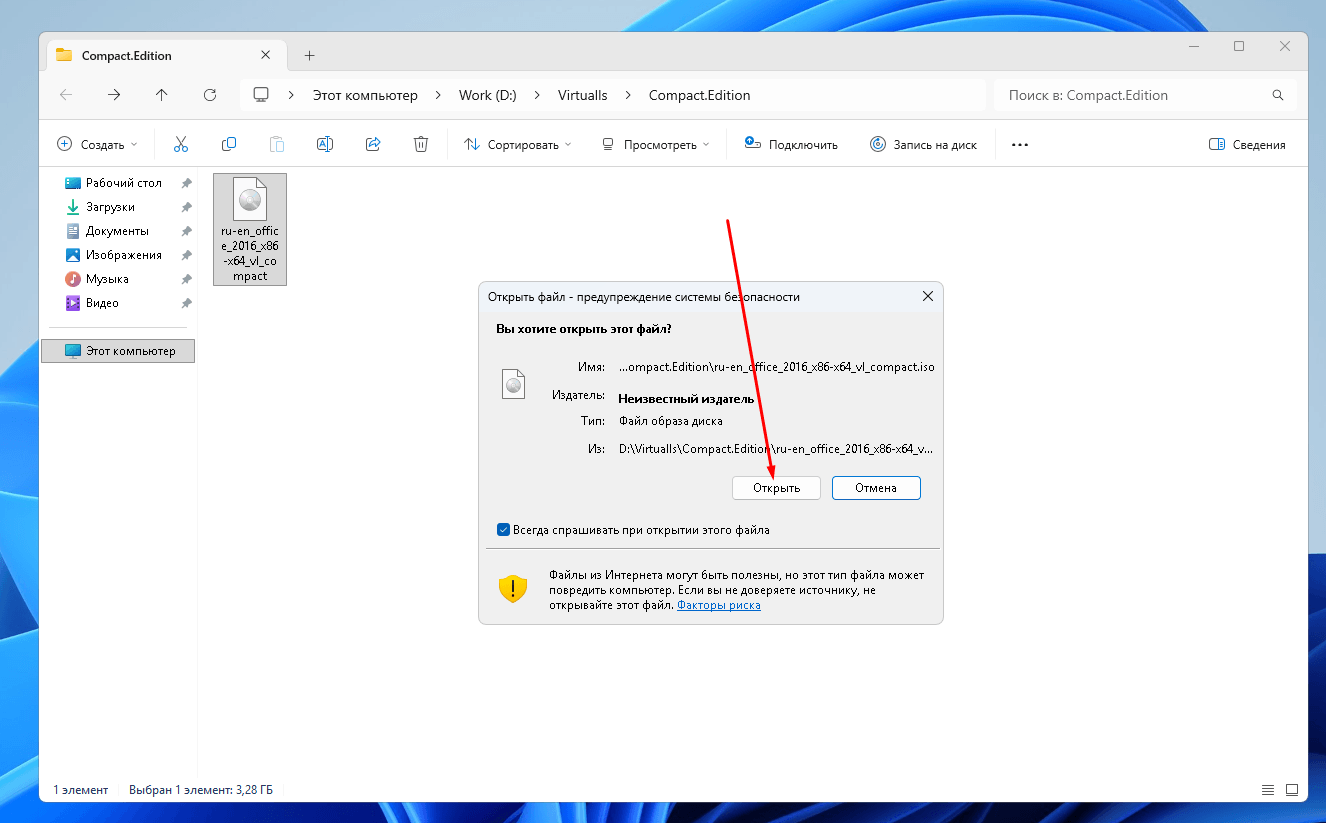Go forward with the right arrow
Image resolution: width=1326 pixels, height=823 pixels.
[x=114, y=95]
